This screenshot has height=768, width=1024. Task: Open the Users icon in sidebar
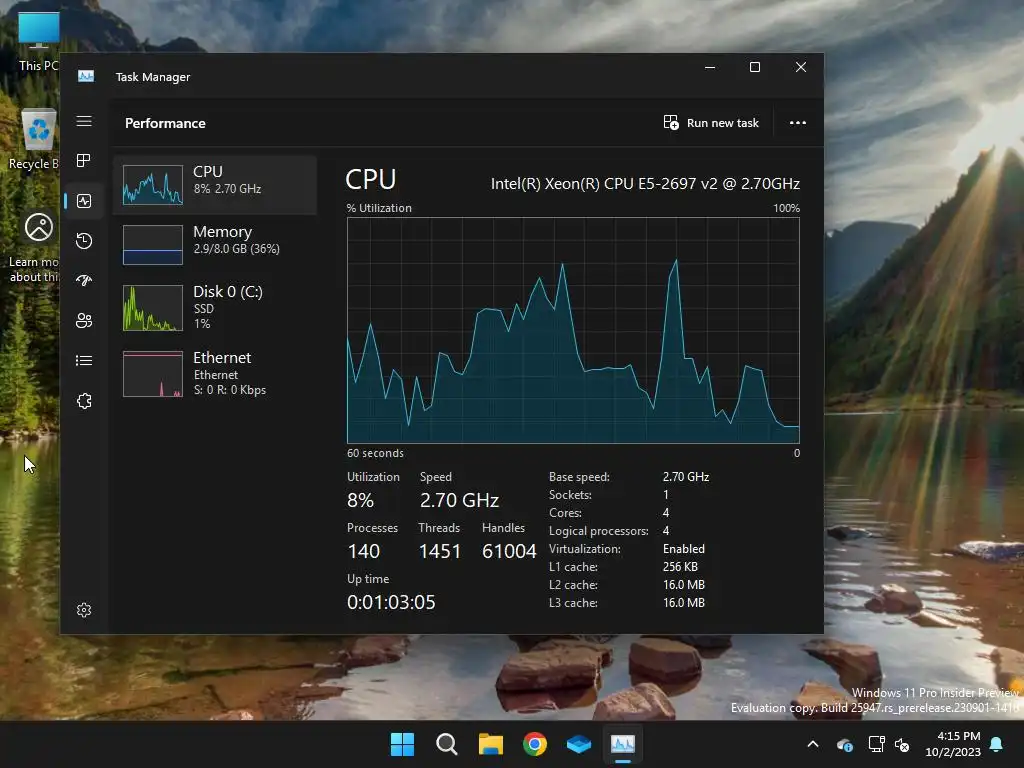click(x=84, y=321)
